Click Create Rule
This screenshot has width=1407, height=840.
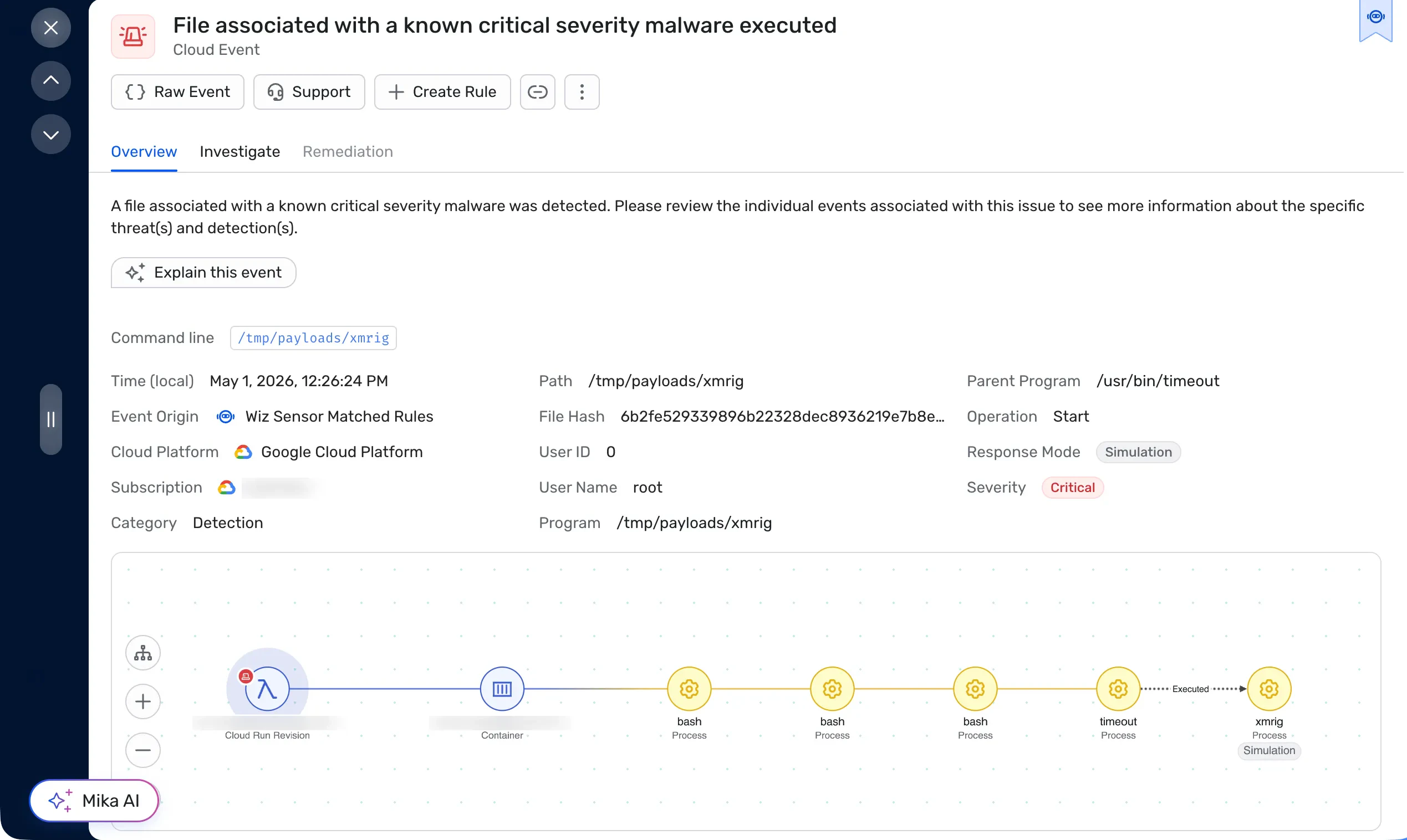442,91
